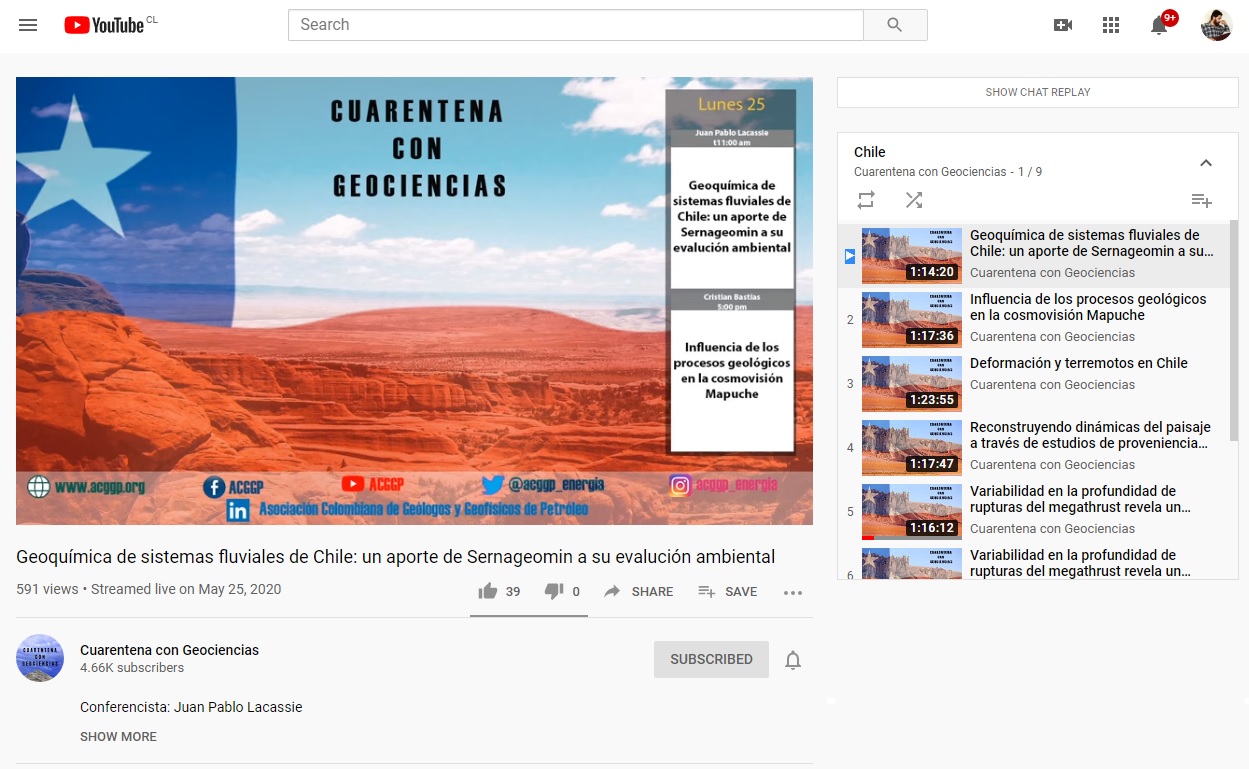Collapse the Chile playlist panel

coord(1206,163)
